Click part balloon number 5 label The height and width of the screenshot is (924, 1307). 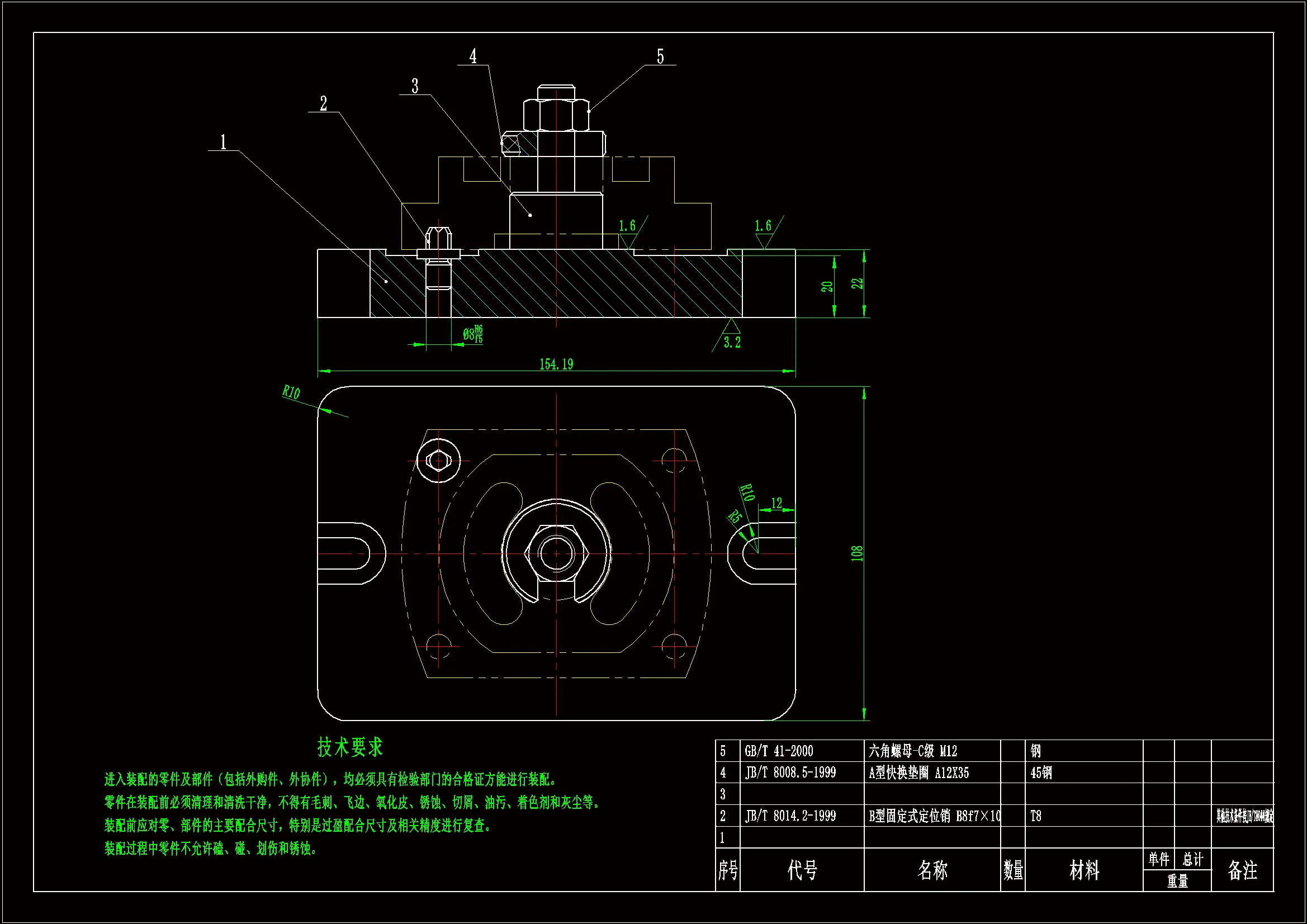[660, 56]
